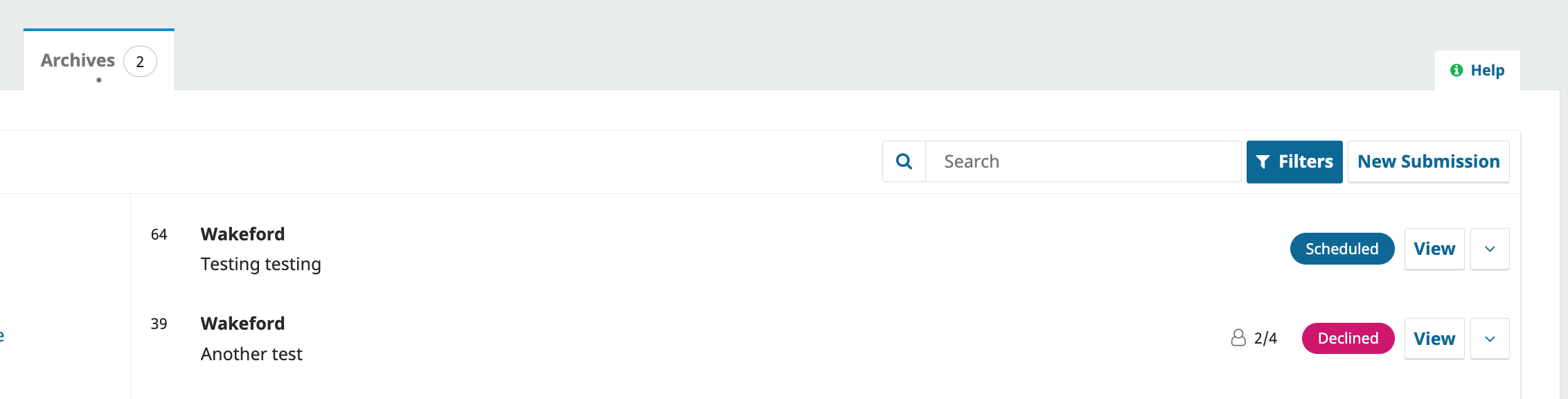Click the funnel icon on Filters
The image size is (1568, 399).
pyautogui.click(x=1263, y=162)
